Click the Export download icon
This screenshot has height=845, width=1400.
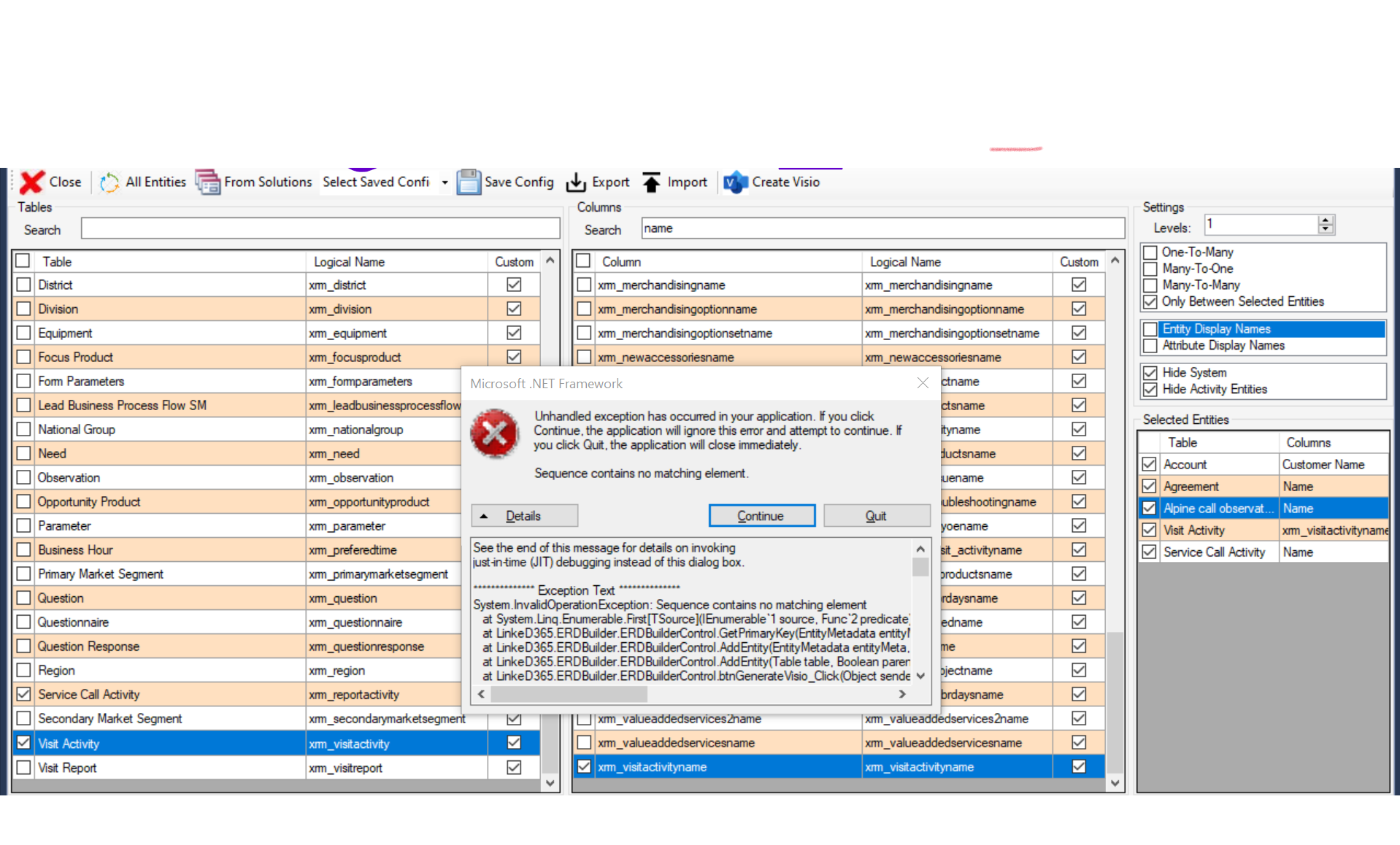(576, 182)
